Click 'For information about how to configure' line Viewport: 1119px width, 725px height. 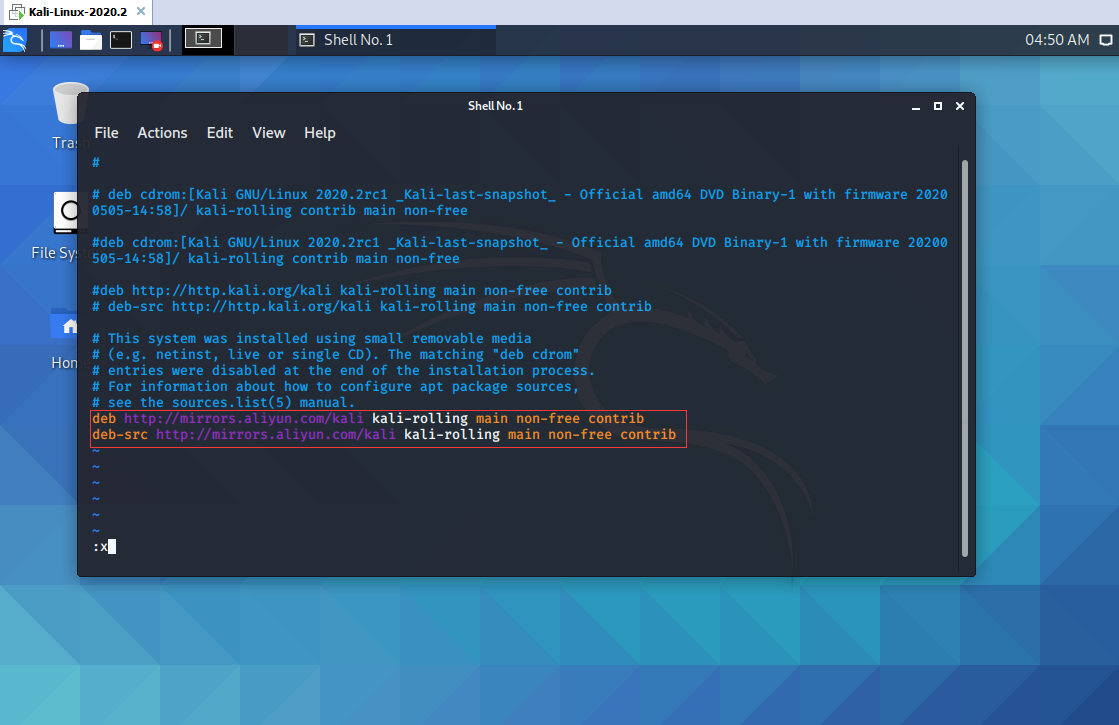click(x=335, y=387)
